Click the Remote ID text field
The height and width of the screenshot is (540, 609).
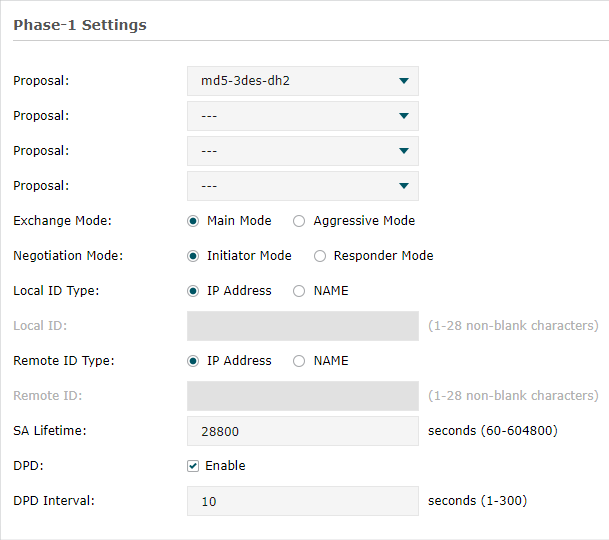click(303, 396)
